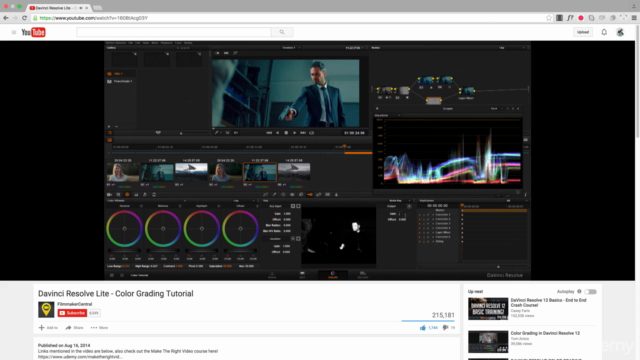
Task: Select the highlighted clip 05 thumbnail
Action: pos(260,172)
